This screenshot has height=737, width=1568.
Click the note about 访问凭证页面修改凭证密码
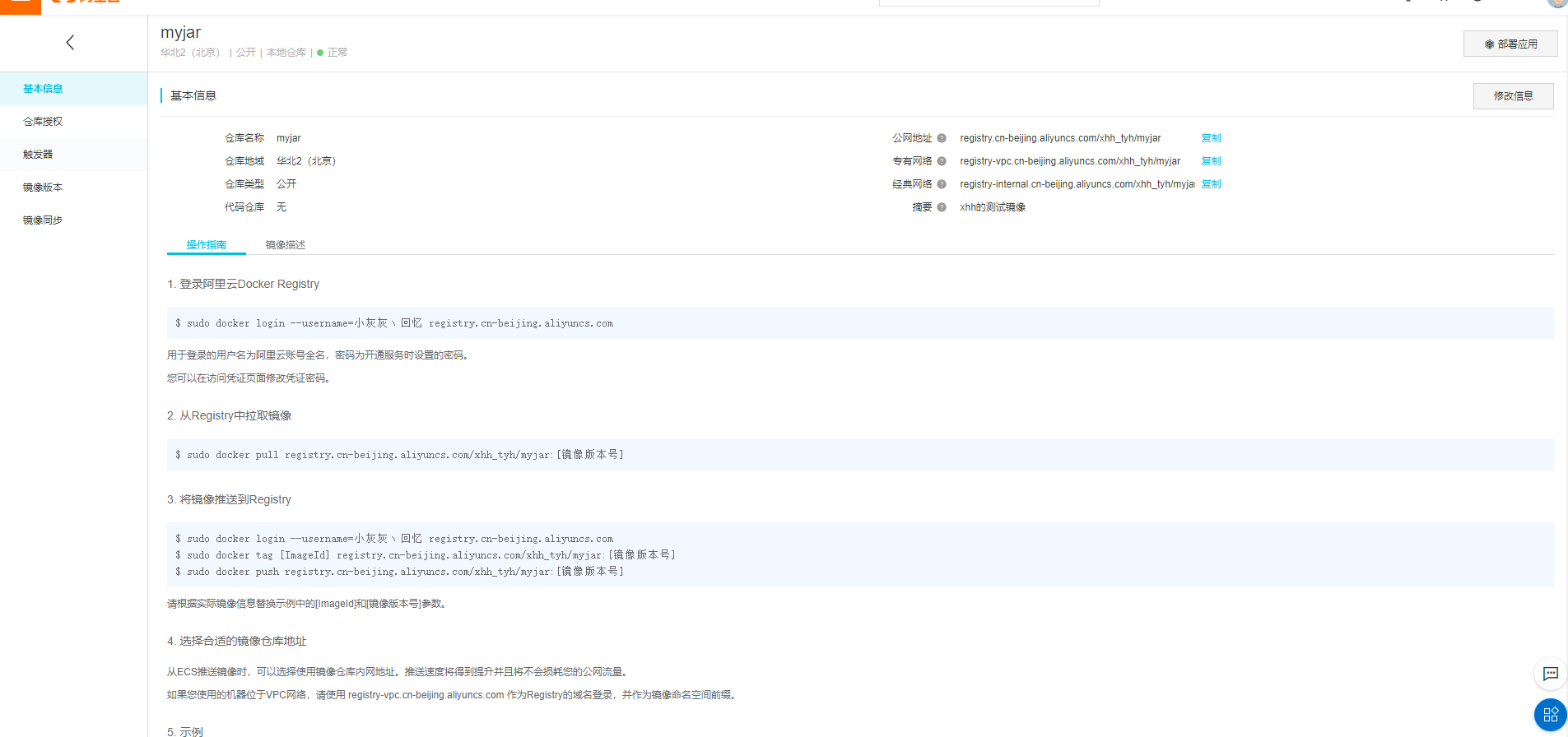pos(249,378)
